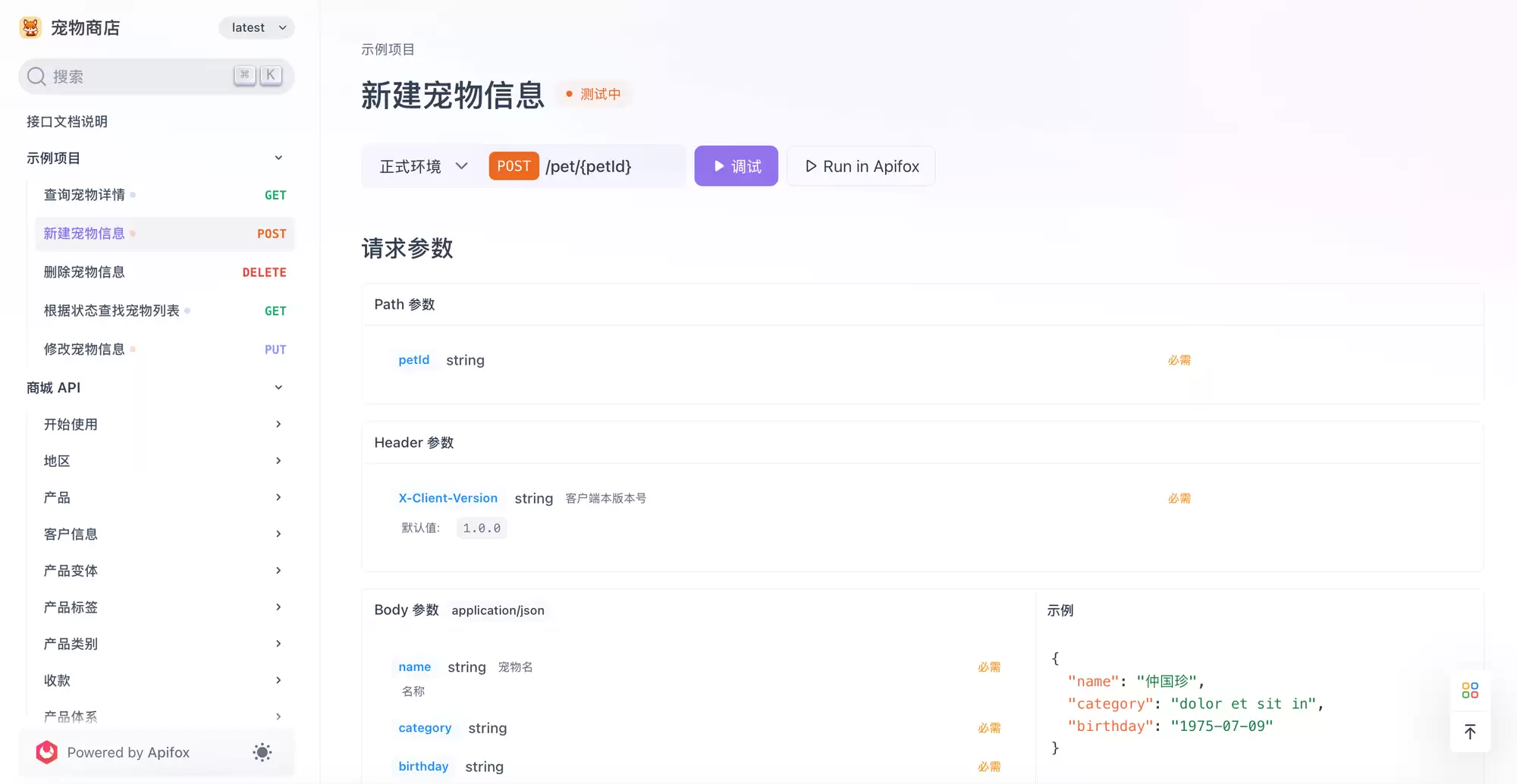Select 新建宠物信息 POST endpoint
Viewport: 1517px width, 784px height.
pos(165,234)
